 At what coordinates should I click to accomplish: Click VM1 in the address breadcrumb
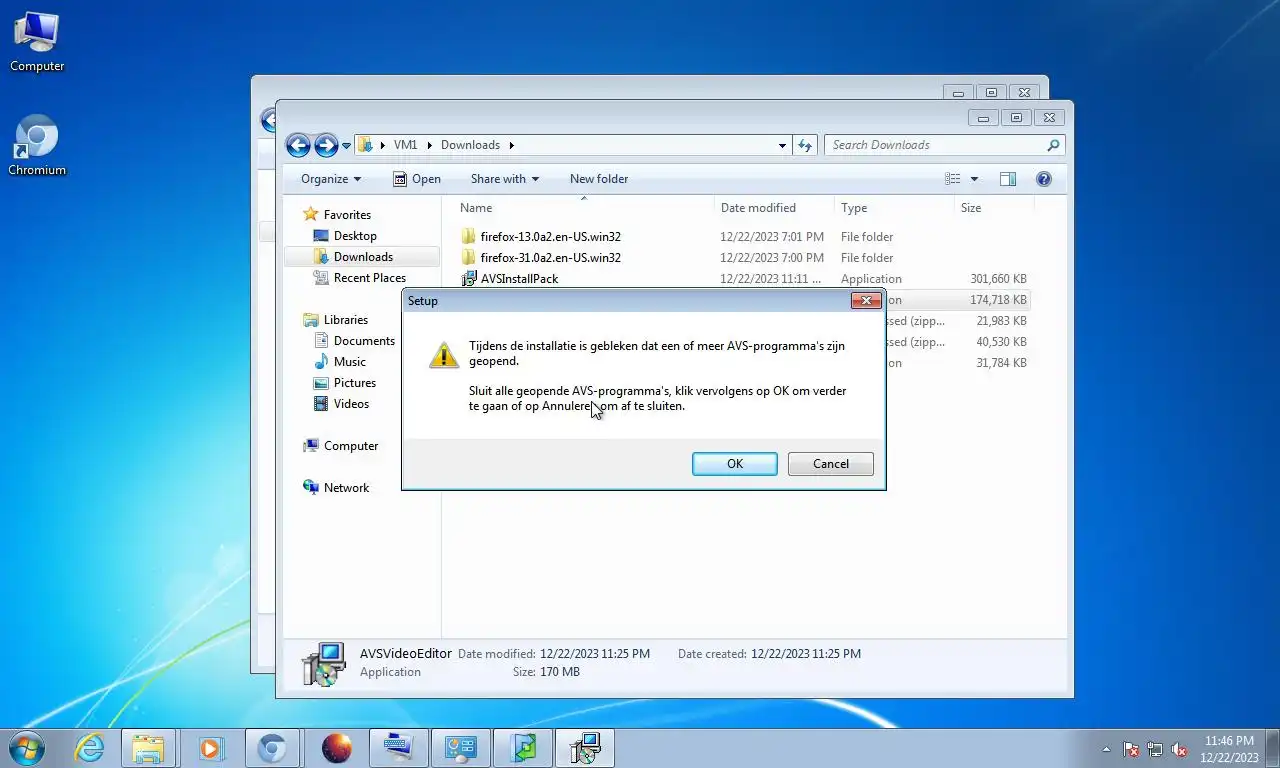click(405, 145)
